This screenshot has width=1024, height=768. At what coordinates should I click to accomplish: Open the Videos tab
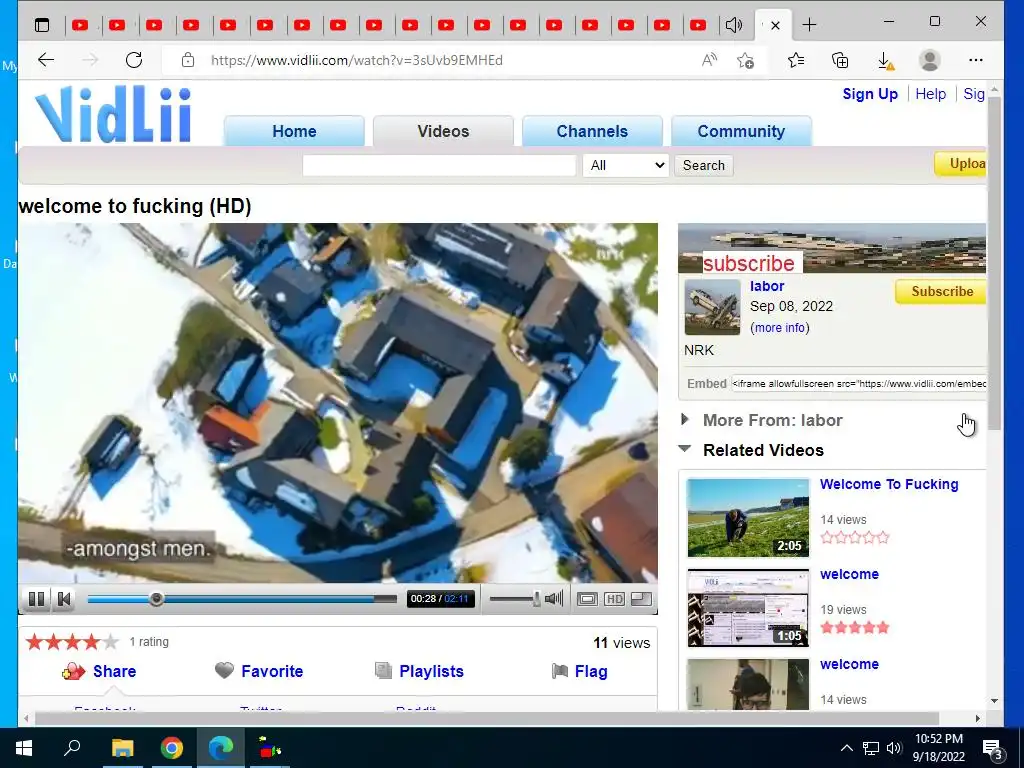pos(443,131)
